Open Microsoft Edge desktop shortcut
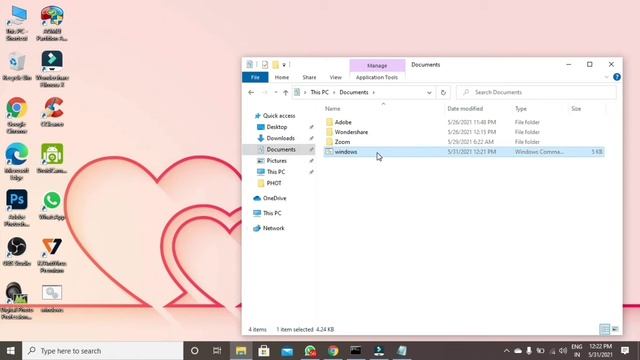This screenshot has width=640, height=360. pos(17,162)
